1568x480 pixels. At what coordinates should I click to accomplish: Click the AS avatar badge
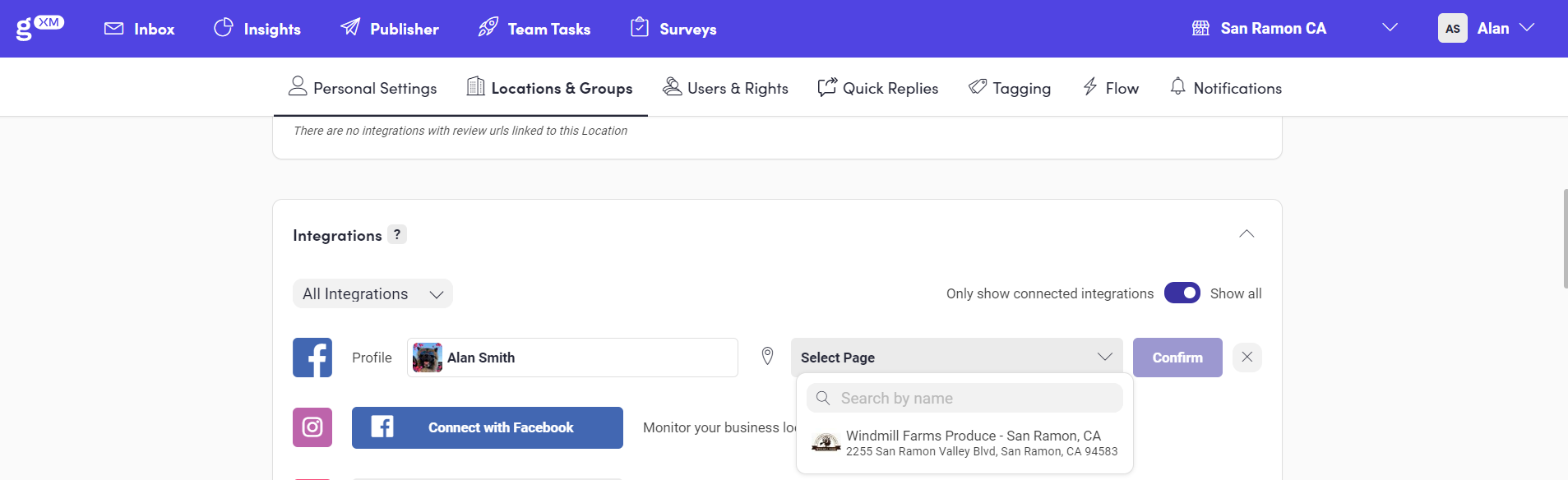click(x=1453, y=28)
